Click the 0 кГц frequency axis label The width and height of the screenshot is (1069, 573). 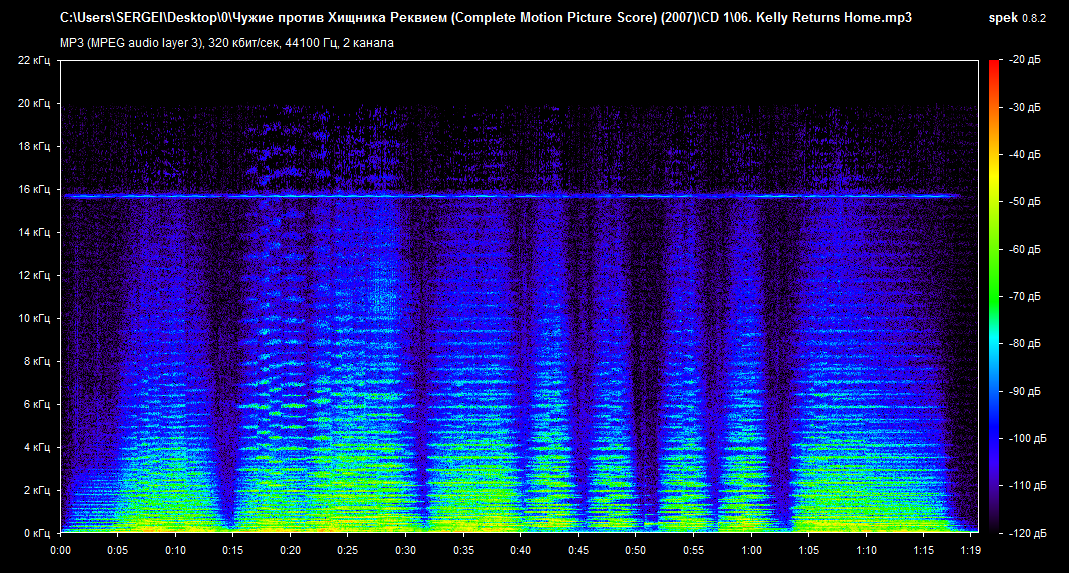(x=37, y=533)
